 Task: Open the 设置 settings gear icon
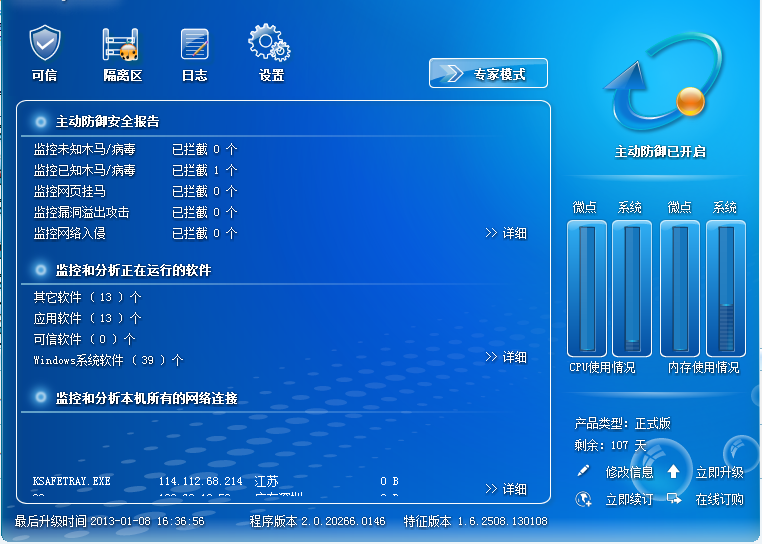(270, 45)
